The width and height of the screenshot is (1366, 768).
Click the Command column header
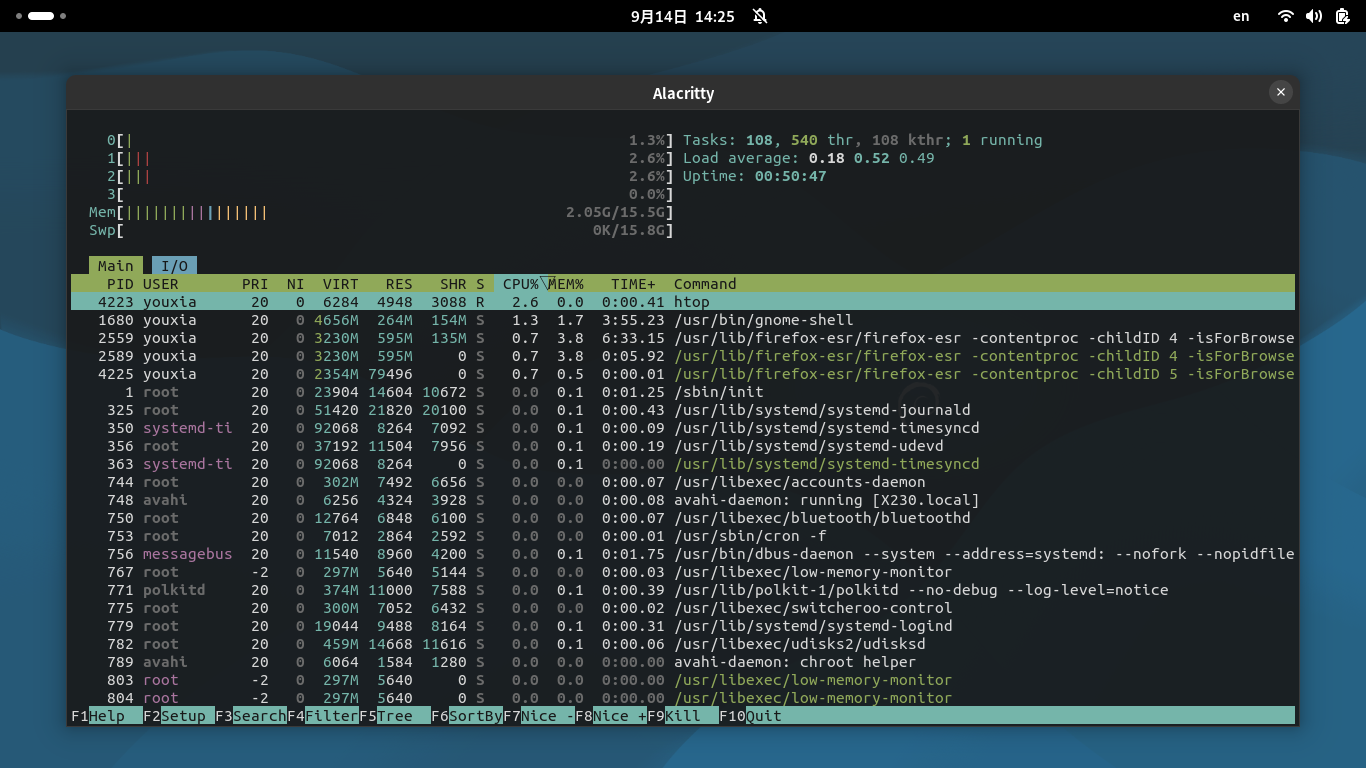(705, 284)
